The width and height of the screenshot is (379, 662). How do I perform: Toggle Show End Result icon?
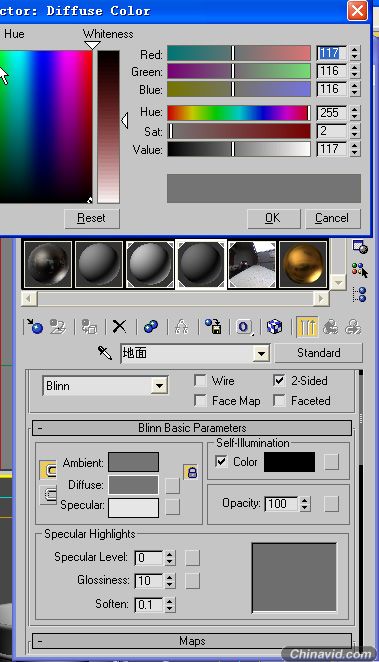point(307,326)
